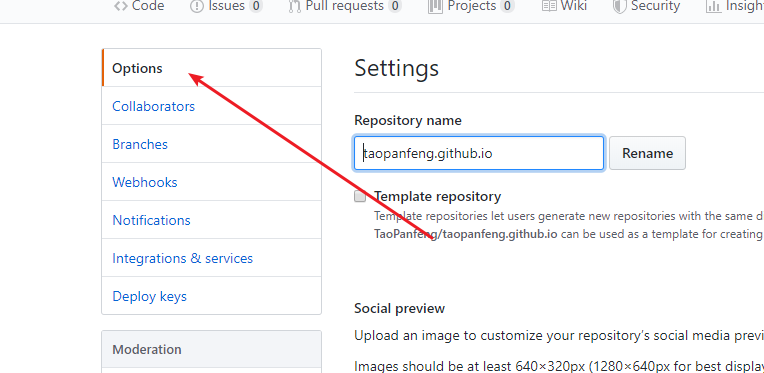Click the Moderation section header
764x373 pixels.
211,349
